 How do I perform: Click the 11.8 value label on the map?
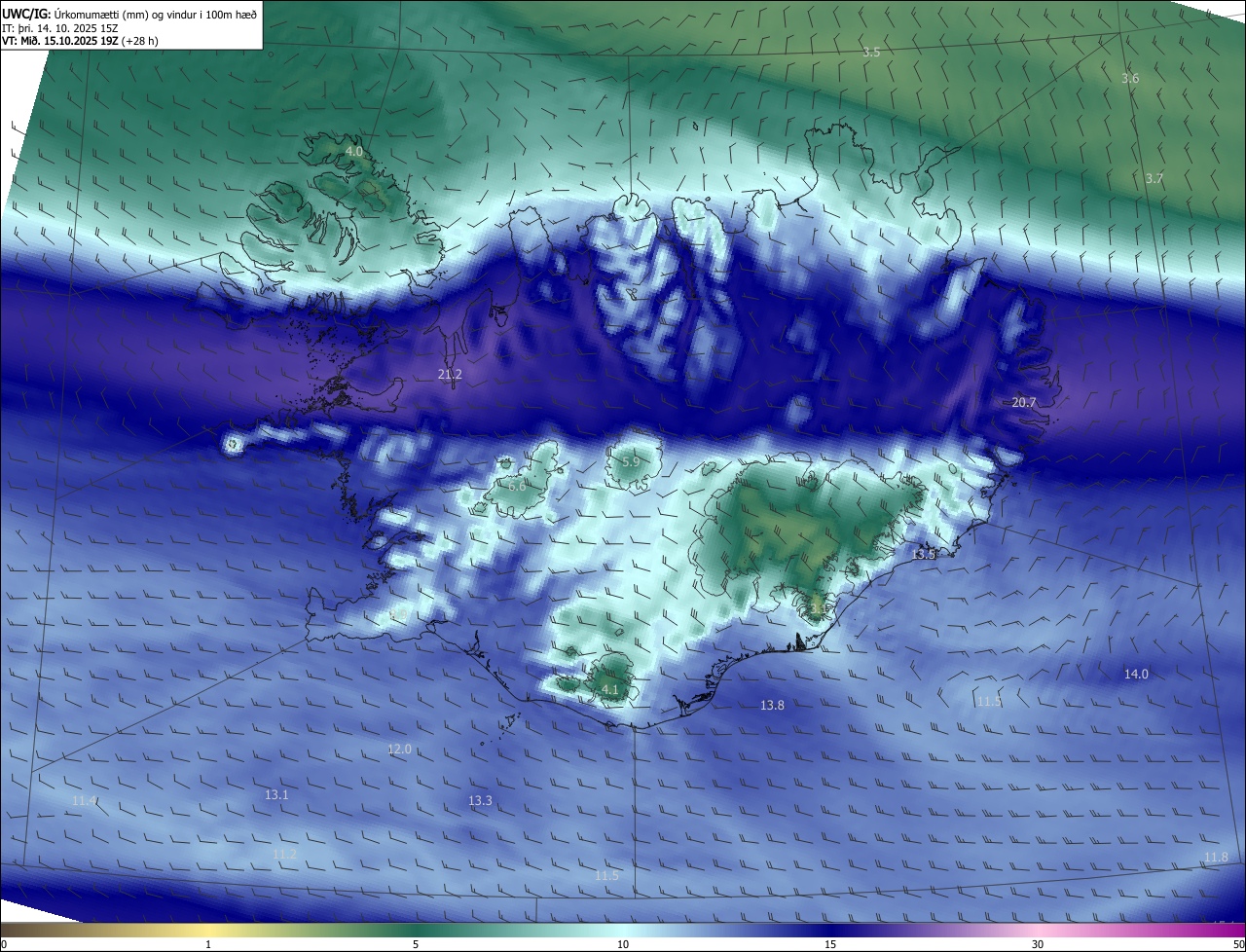click(x=1216, y=857)
